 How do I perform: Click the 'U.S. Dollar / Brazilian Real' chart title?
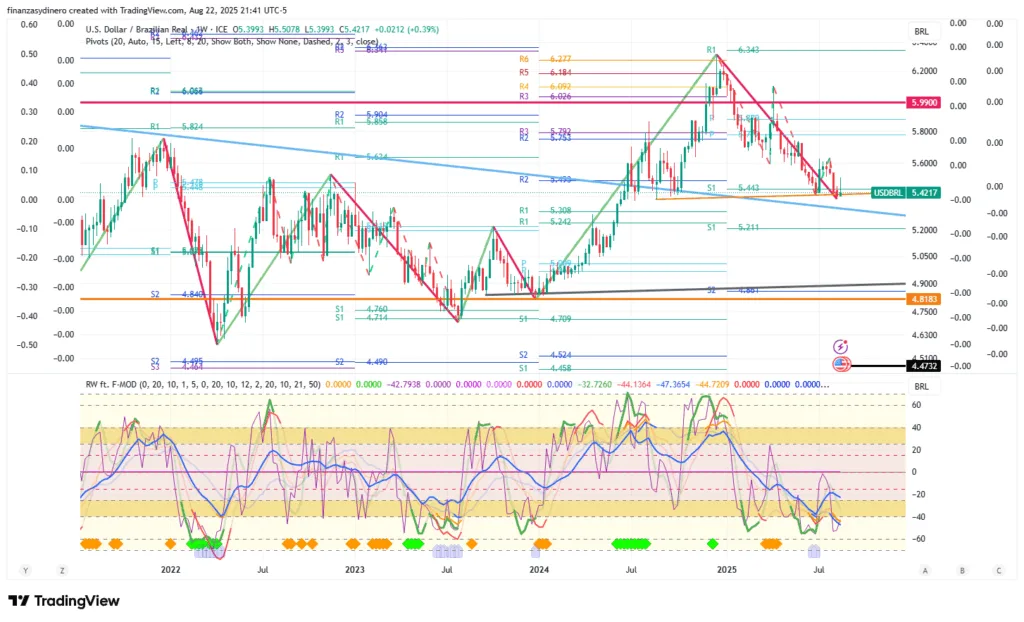[x=136, y=29]
